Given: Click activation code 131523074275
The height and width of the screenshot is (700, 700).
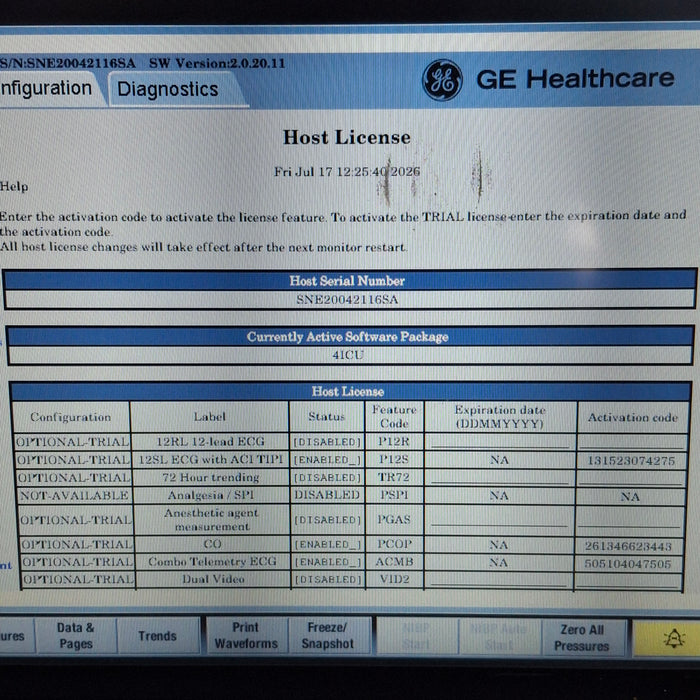Looking at the screenshot, I should (x=631, y=460).
